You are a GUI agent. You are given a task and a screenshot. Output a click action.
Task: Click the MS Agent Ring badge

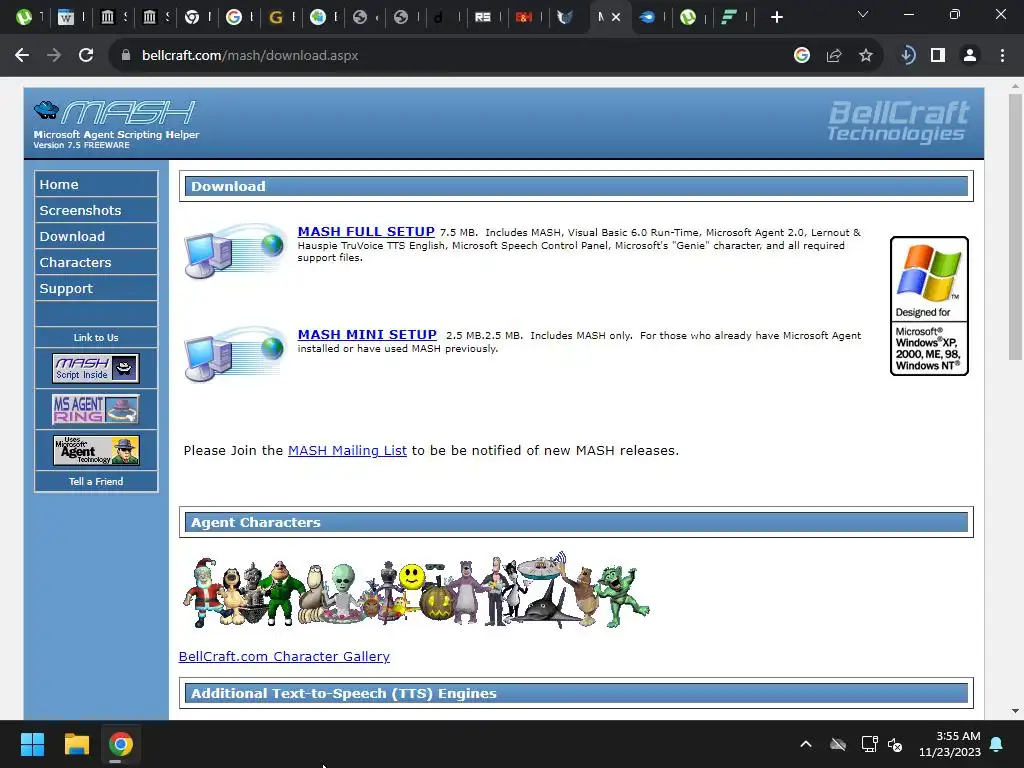click(x=96, y=409)
